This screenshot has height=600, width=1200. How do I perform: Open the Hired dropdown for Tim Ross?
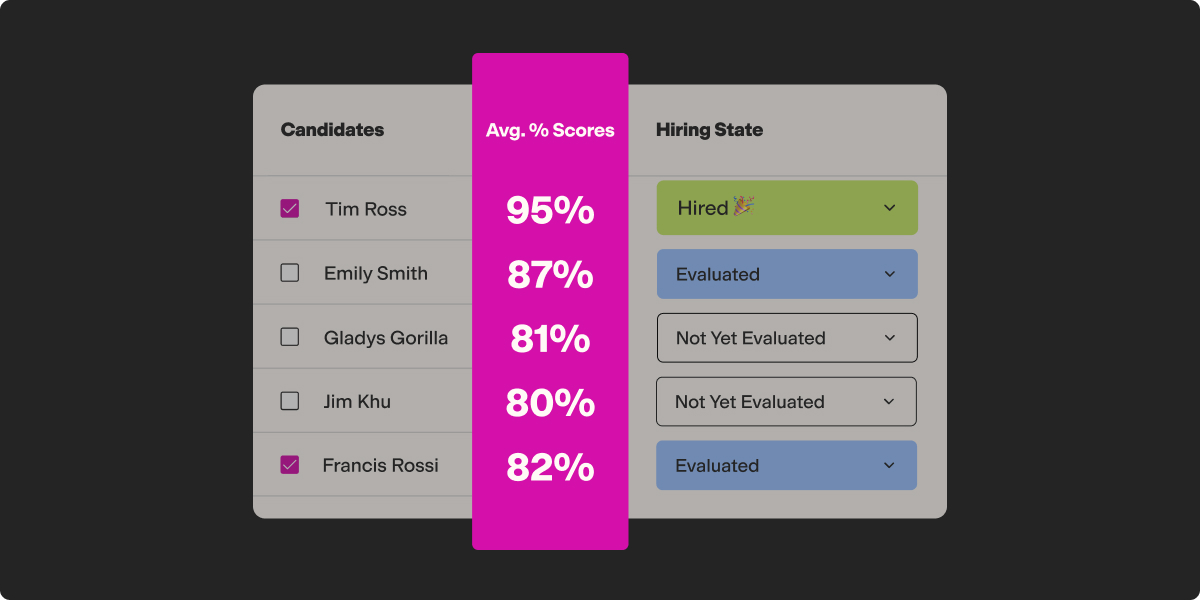787,207
